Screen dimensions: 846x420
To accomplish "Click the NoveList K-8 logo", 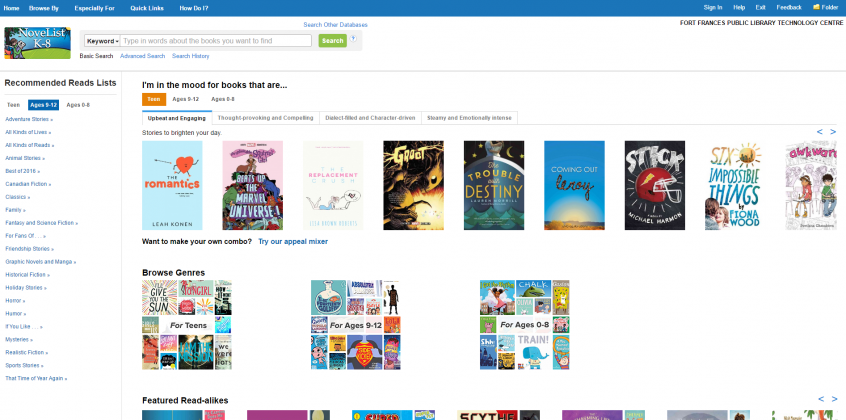I will pyautogui.click(x=37, y=43).
